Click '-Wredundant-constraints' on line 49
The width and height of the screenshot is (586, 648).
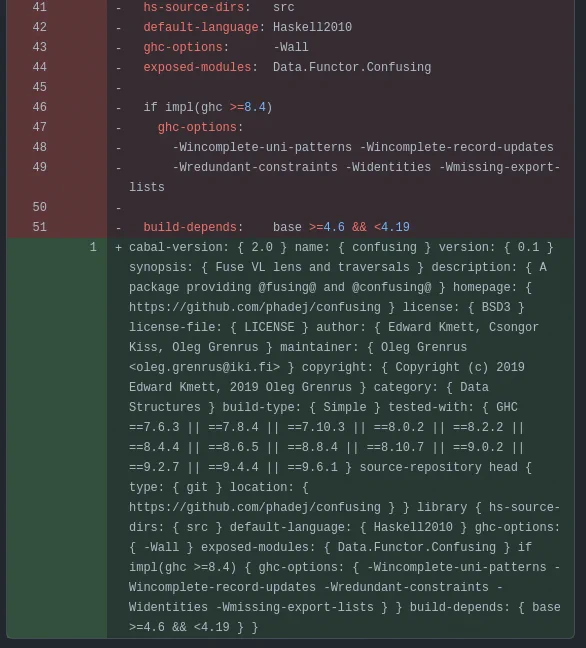coord(255,167)
